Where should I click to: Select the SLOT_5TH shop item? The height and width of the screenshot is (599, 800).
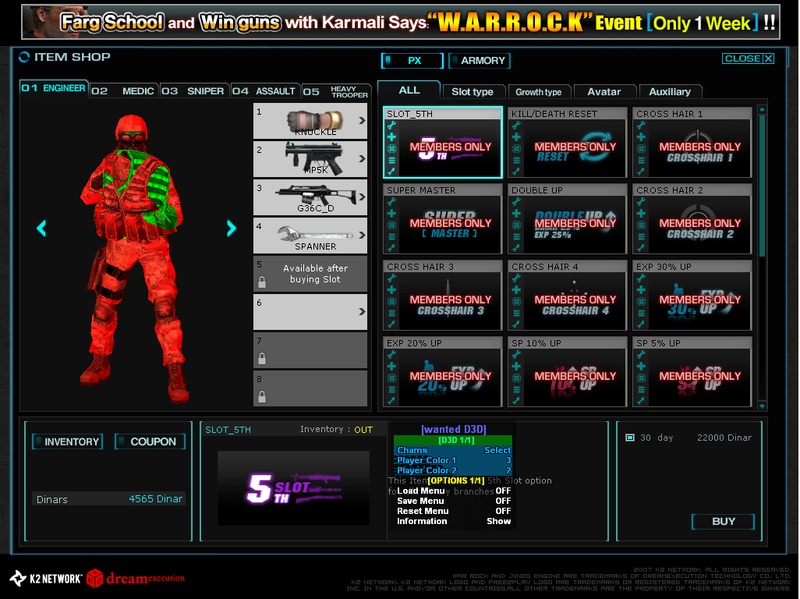click(443, 142)
